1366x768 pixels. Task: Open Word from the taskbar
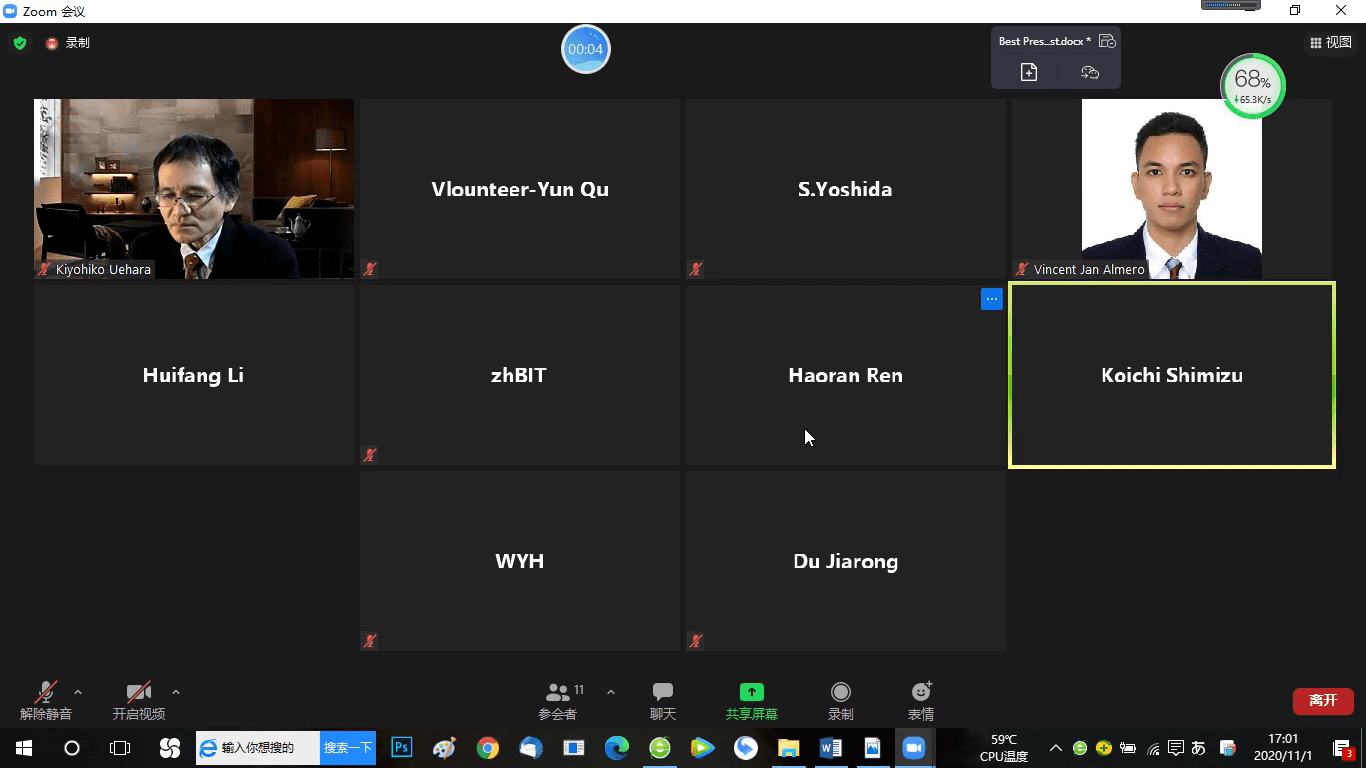click(830, 748)
